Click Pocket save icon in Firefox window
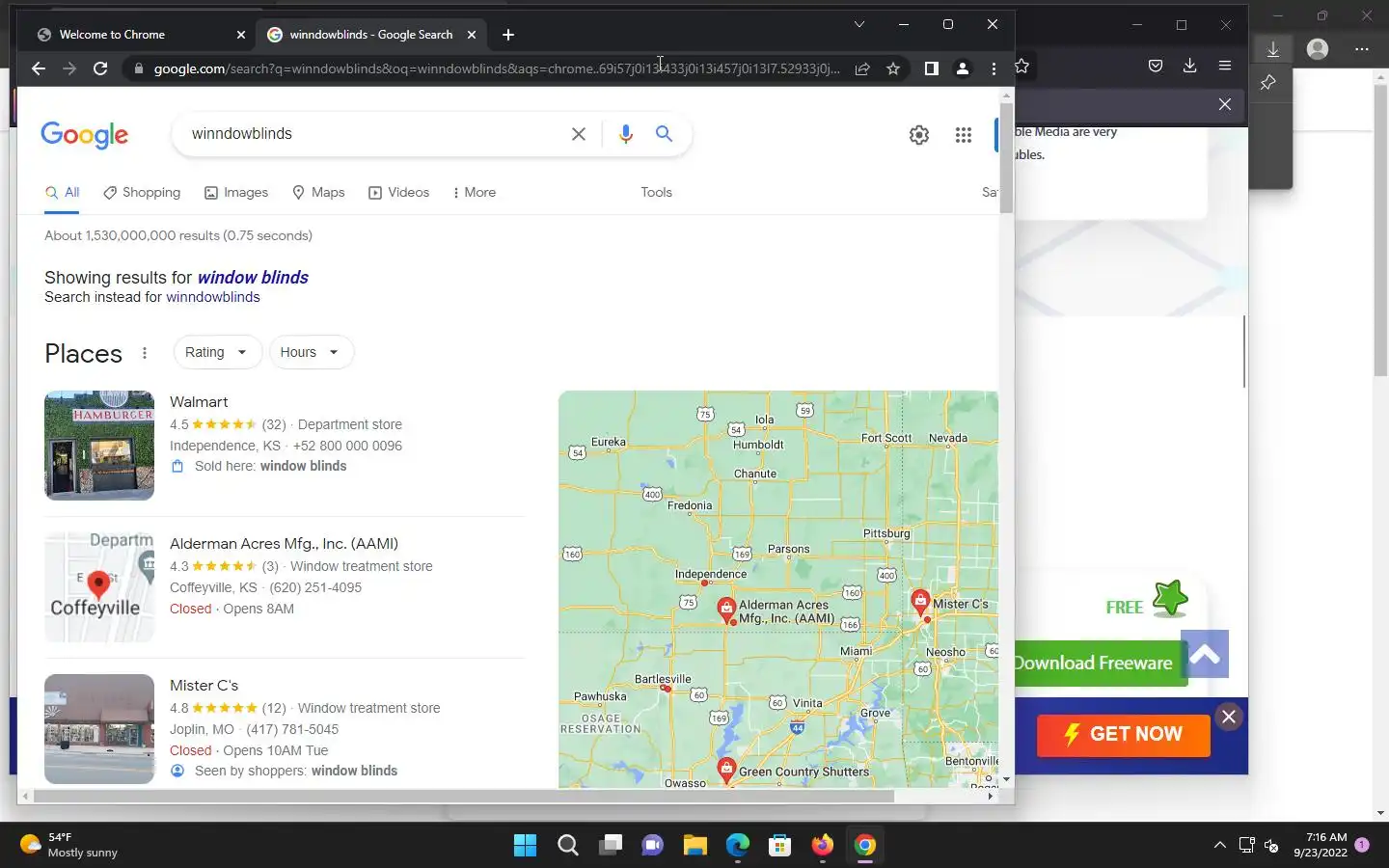This screenshot has height=868, width=1389. tap(1156, 66)
